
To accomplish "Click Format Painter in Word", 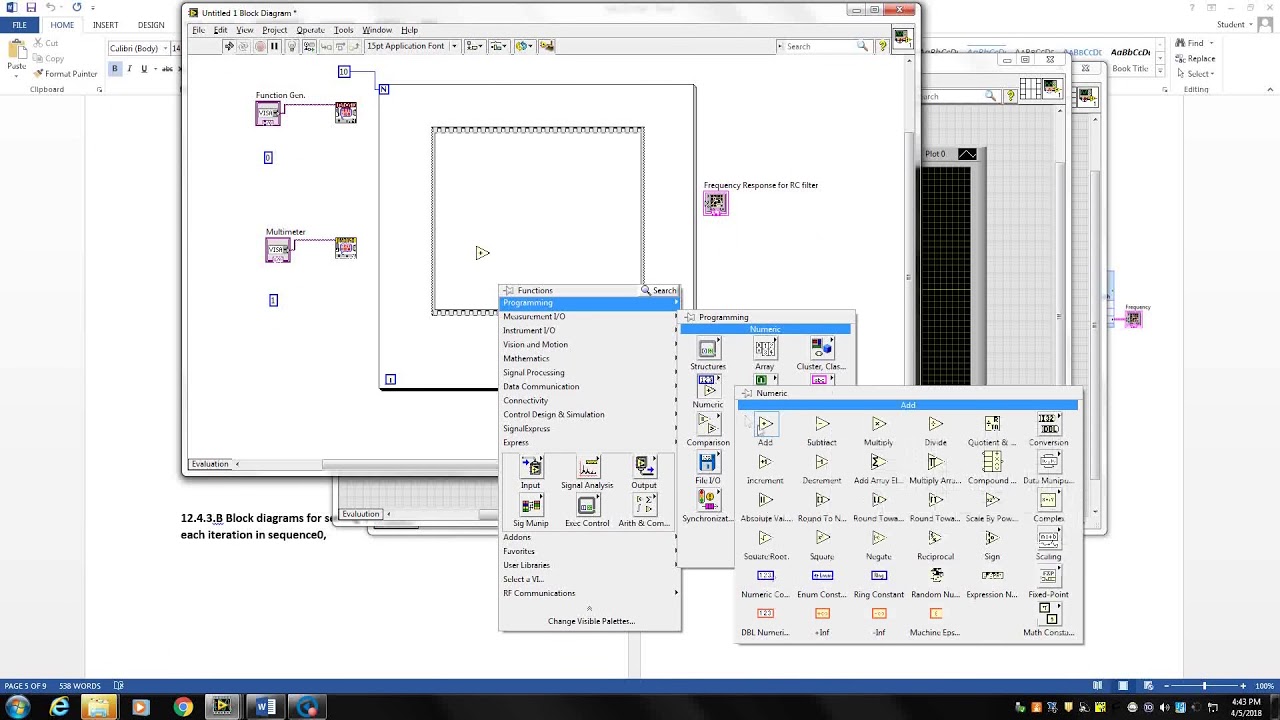I will click(x=65, y=74).
